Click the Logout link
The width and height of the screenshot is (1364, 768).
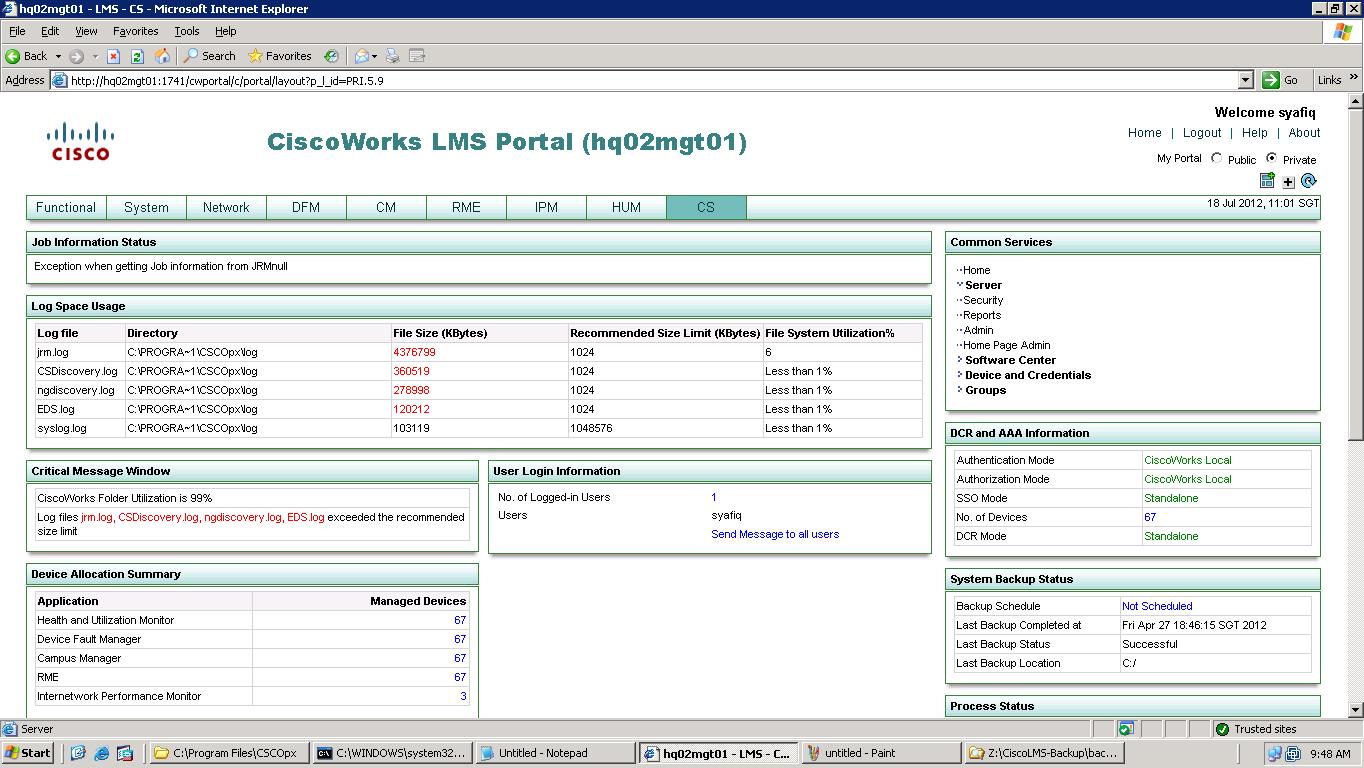[x=1202, y=133]
